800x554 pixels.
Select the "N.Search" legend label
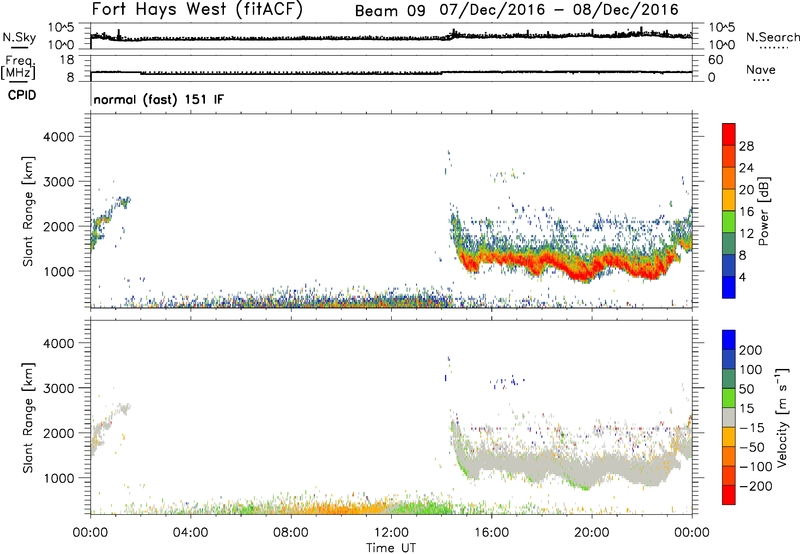tap(772, 37)
